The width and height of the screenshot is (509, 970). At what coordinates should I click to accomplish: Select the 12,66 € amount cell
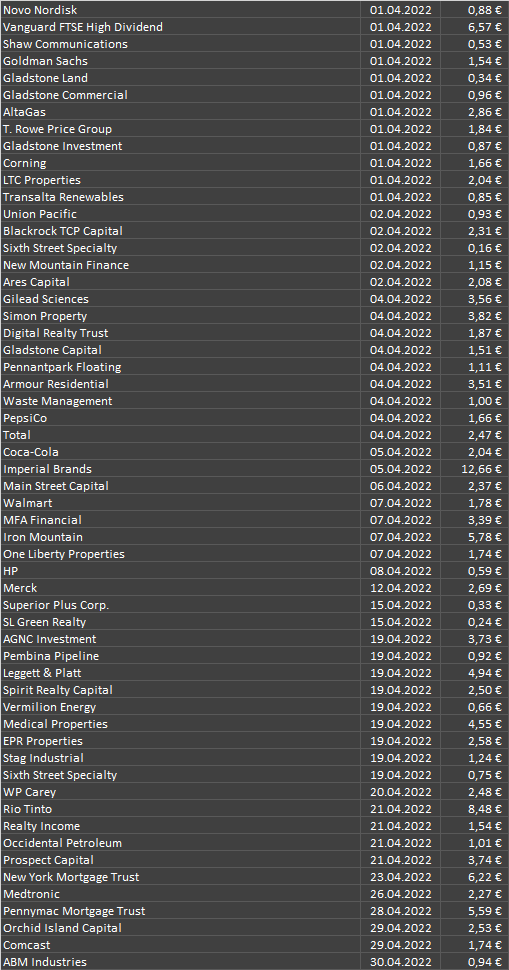tap(475, 470)
